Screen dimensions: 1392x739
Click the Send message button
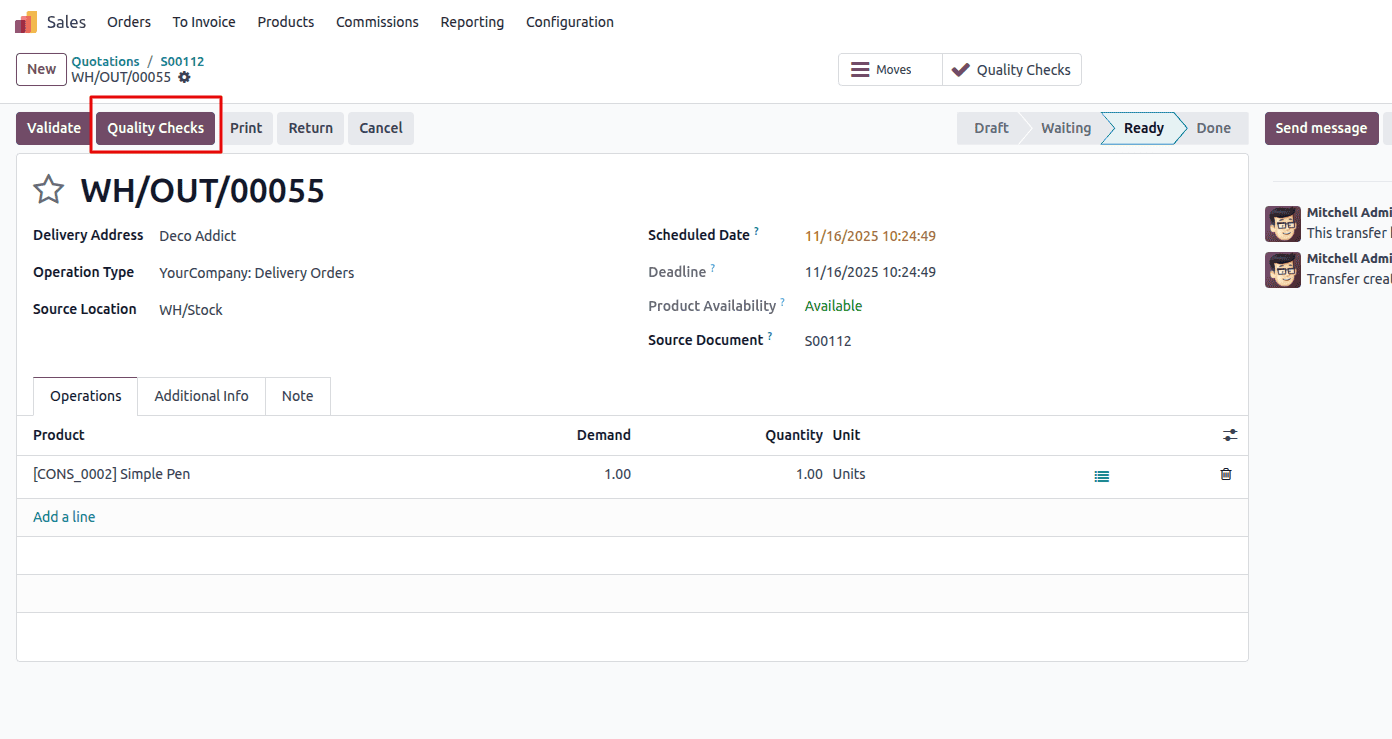pyautogui.click(x=1321, y=128)
